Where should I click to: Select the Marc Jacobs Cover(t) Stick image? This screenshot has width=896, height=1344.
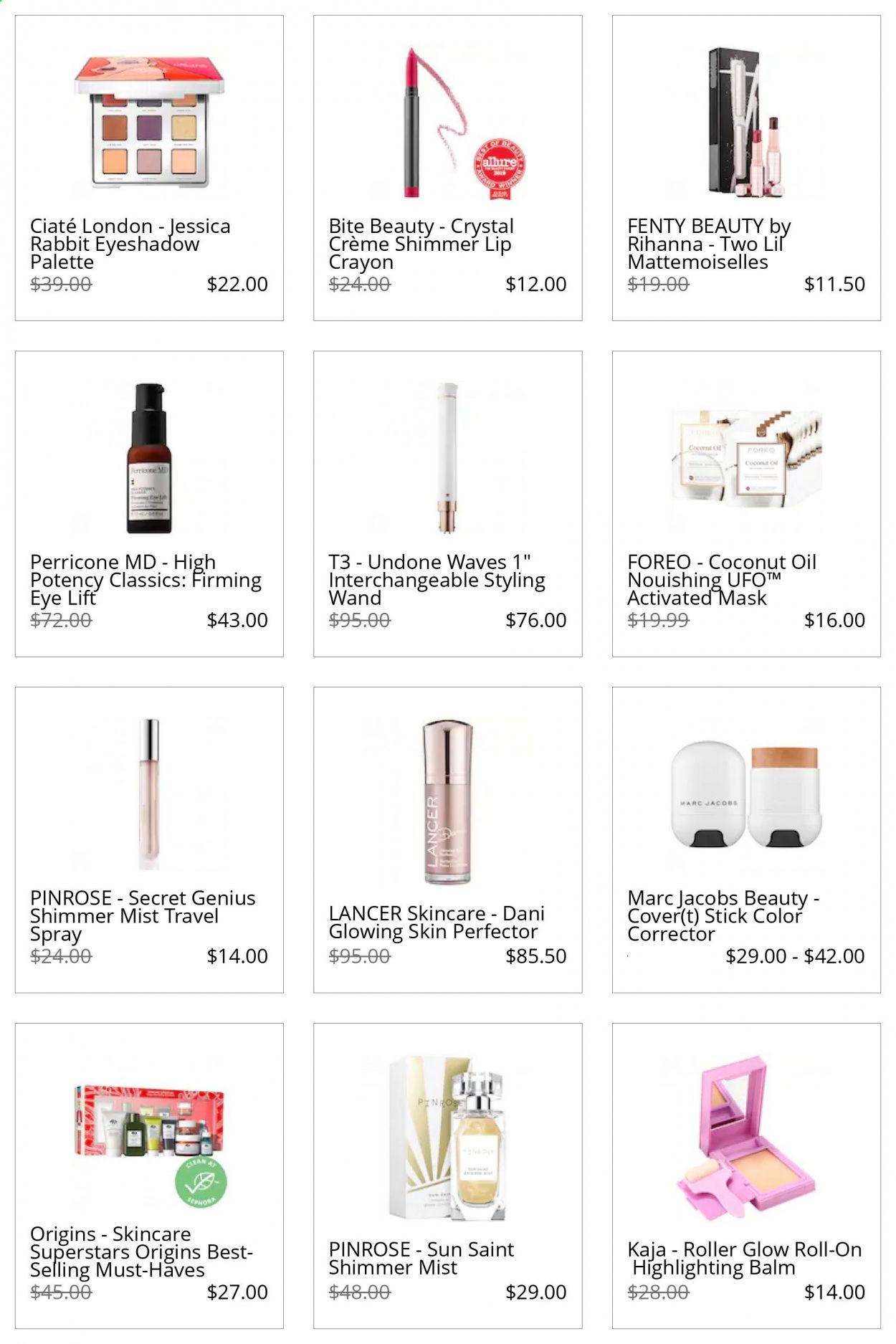745,794
